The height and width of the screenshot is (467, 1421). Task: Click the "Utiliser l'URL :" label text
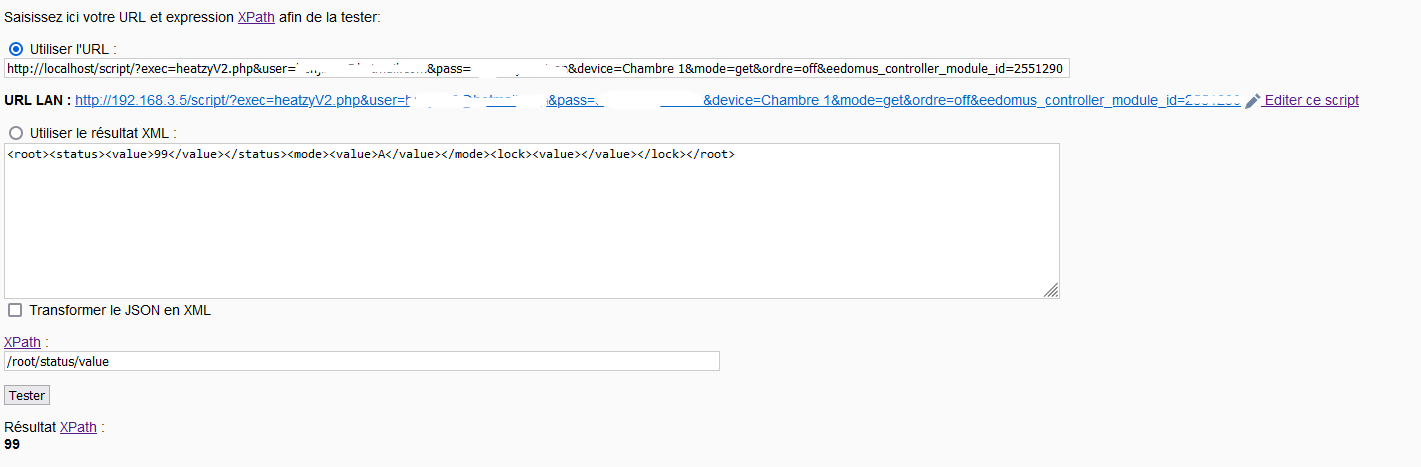(73, 49)
